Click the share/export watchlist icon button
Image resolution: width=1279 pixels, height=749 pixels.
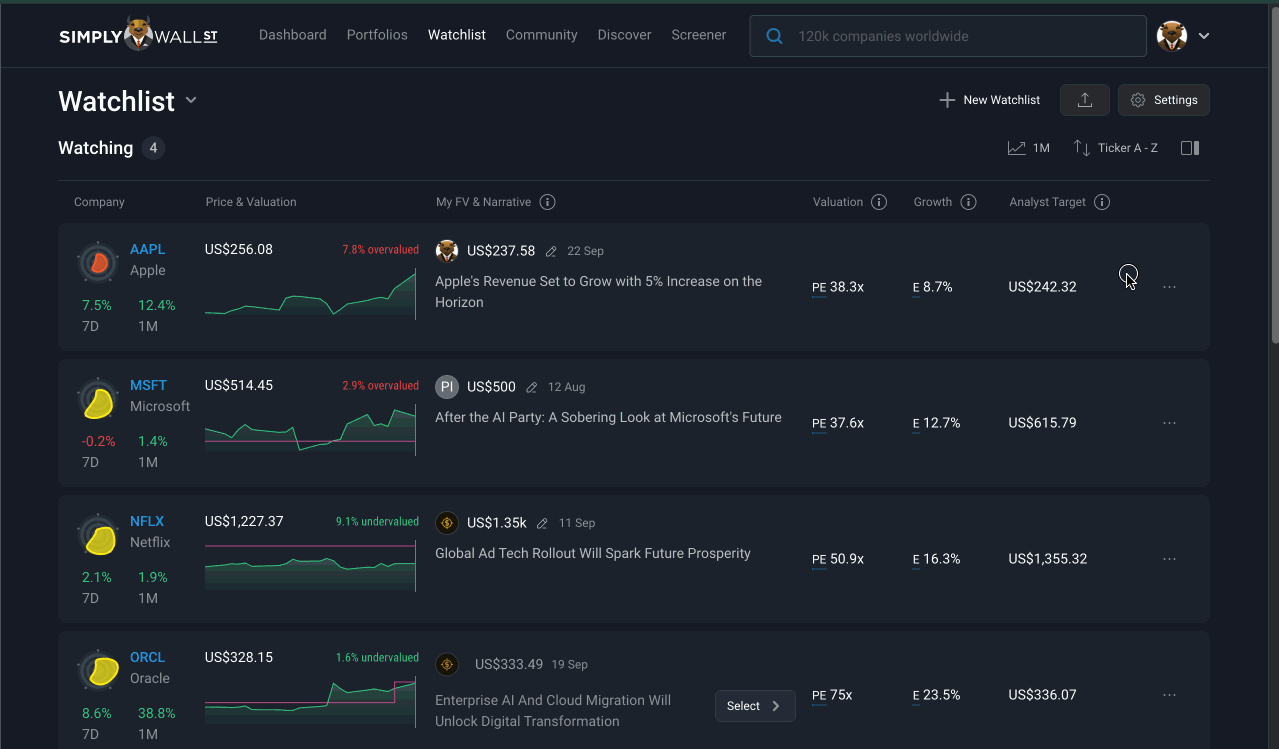point(1085,100)
